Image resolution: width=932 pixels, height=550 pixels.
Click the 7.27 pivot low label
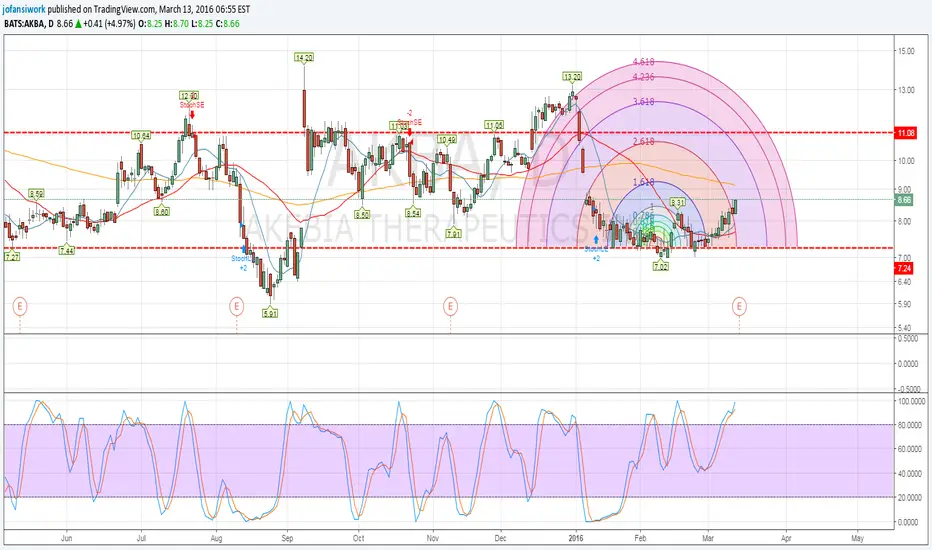click(x=12, y=257)
